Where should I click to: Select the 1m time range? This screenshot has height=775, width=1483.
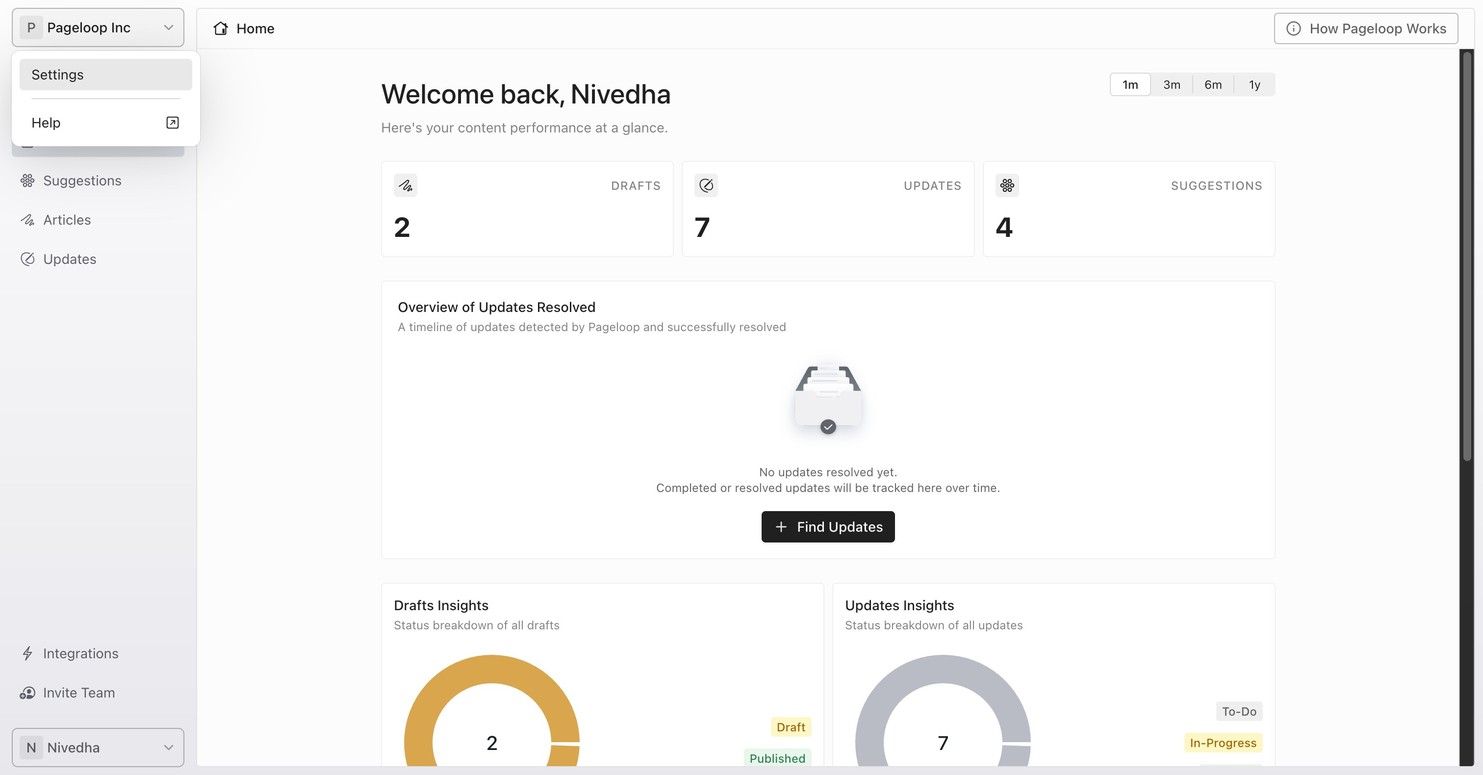[1130, 85]
